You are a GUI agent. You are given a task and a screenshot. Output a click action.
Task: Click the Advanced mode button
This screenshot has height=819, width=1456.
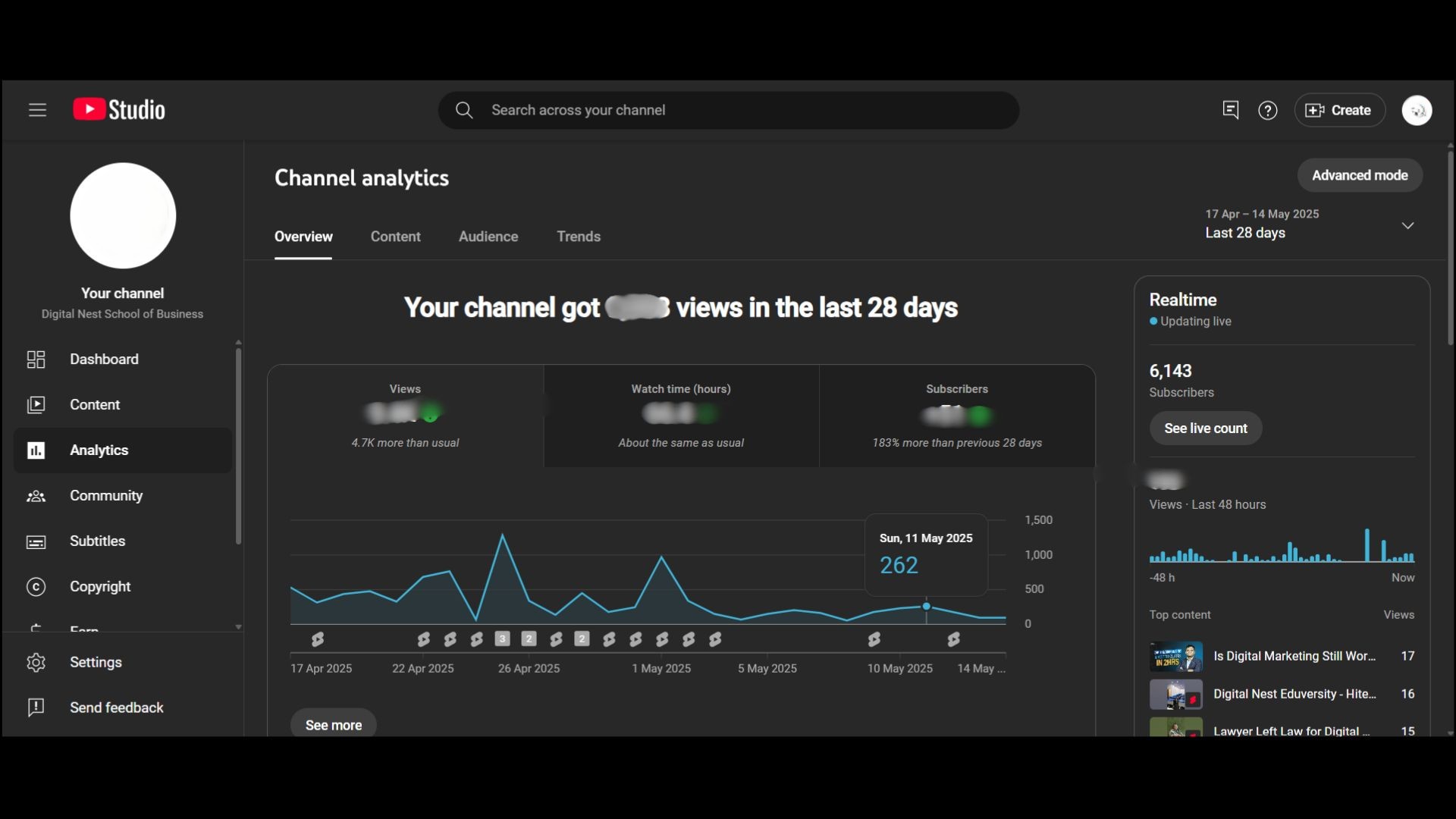pyautogui.click(x=1359, y=175)
